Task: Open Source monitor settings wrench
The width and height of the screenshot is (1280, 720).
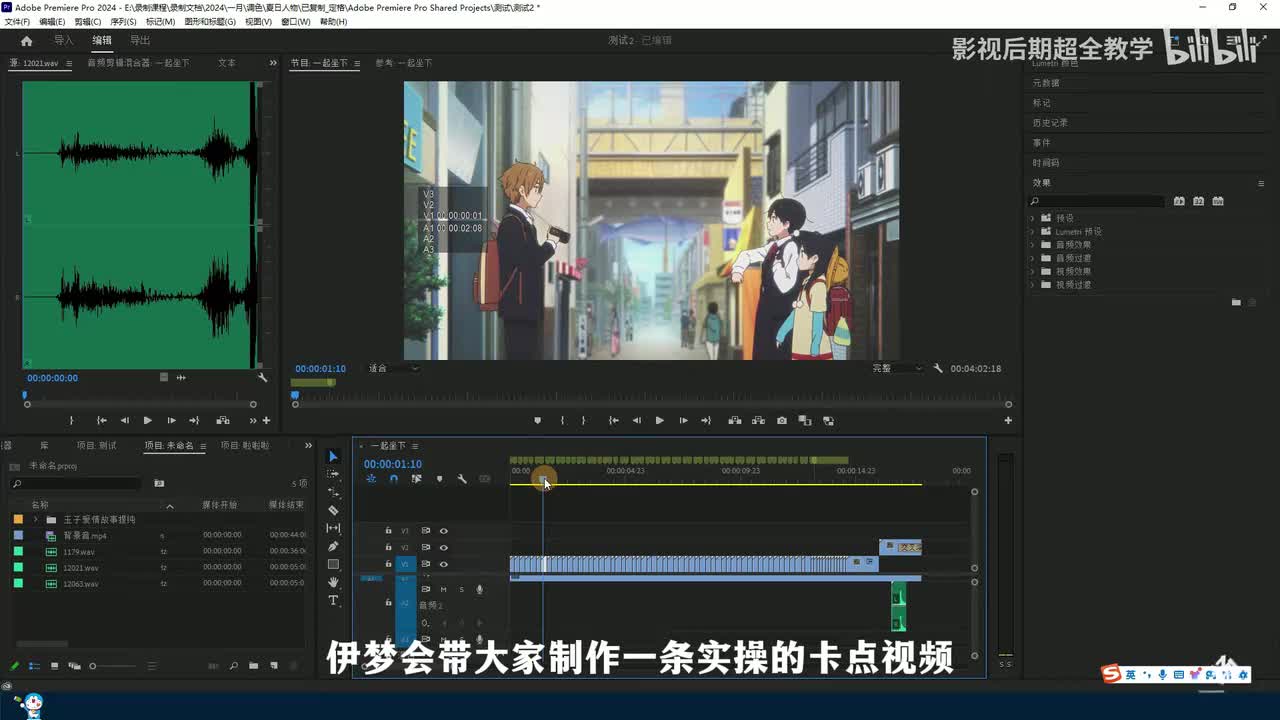Action: [x=262, y=378]
